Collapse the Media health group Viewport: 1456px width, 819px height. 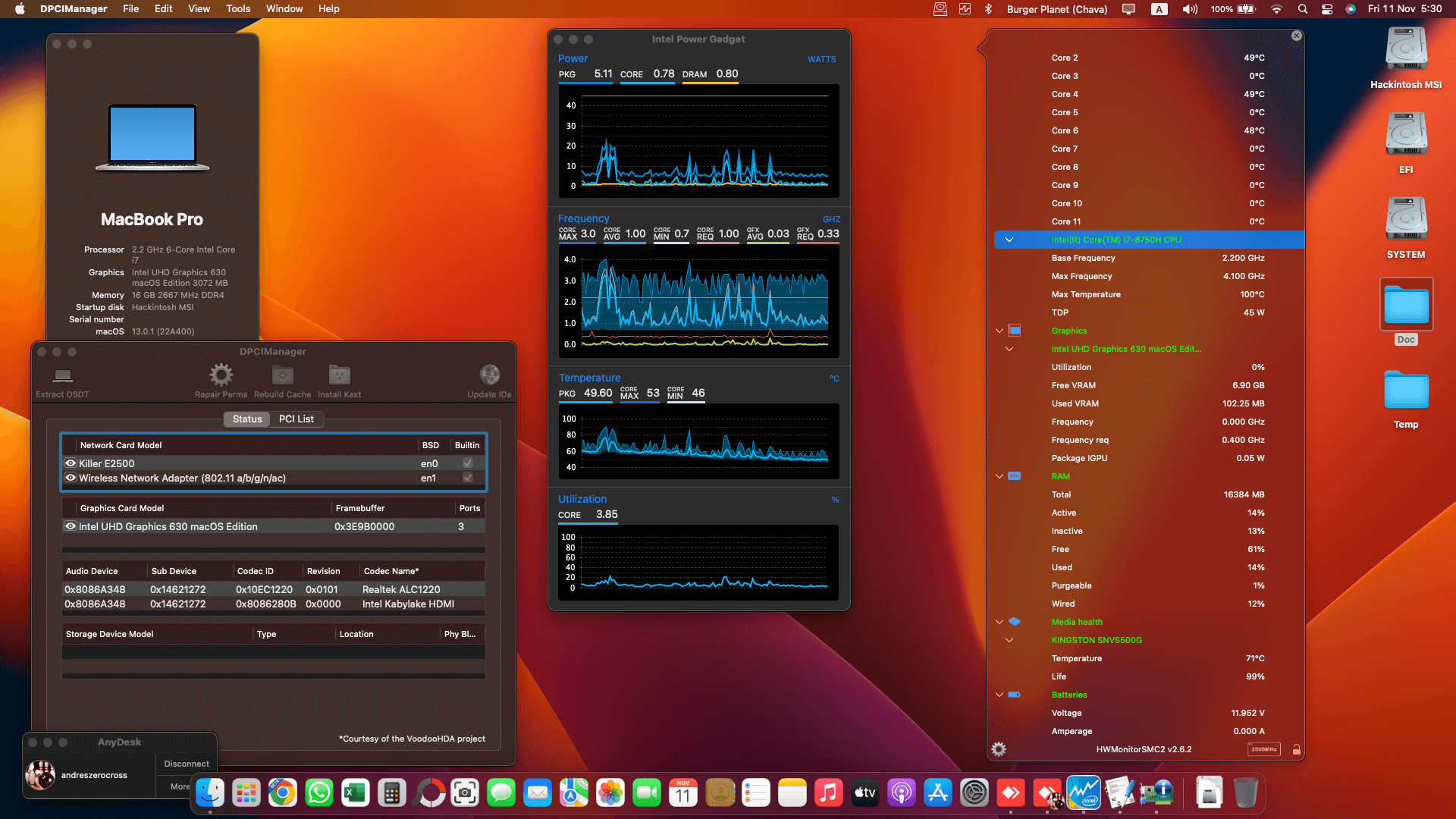999,622
